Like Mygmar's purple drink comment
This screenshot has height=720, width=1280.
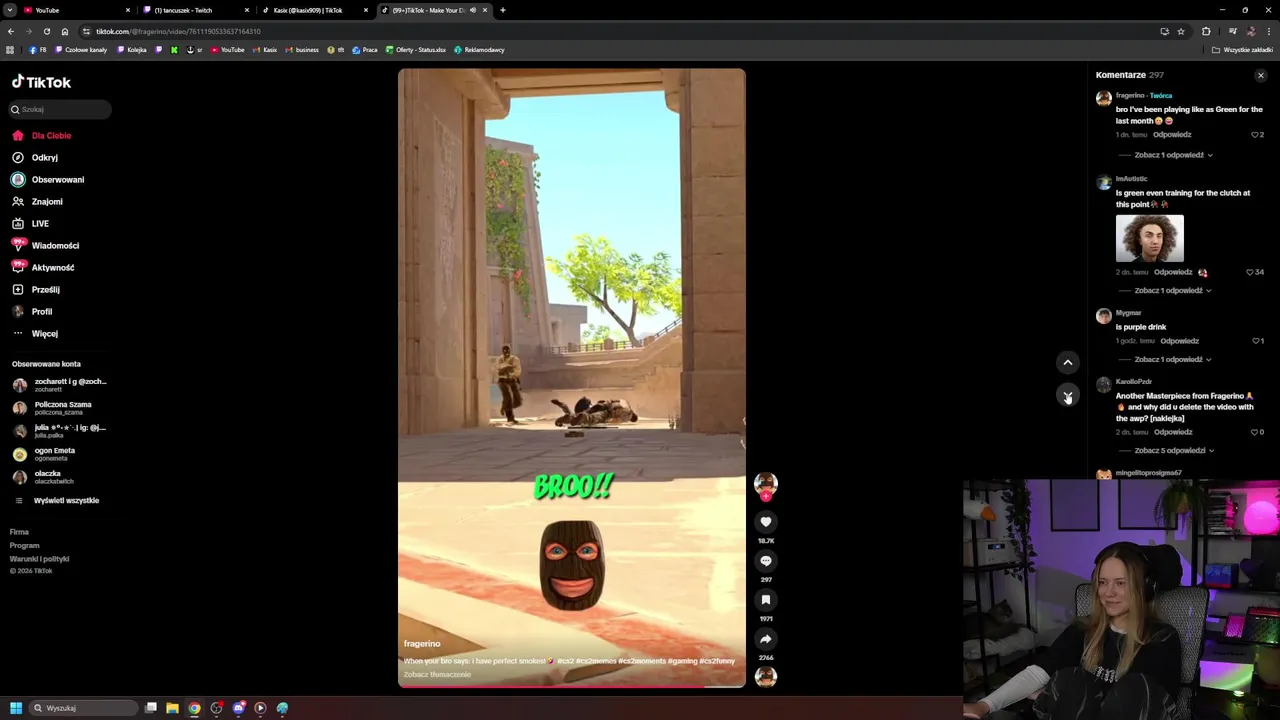coord(1256,341)
